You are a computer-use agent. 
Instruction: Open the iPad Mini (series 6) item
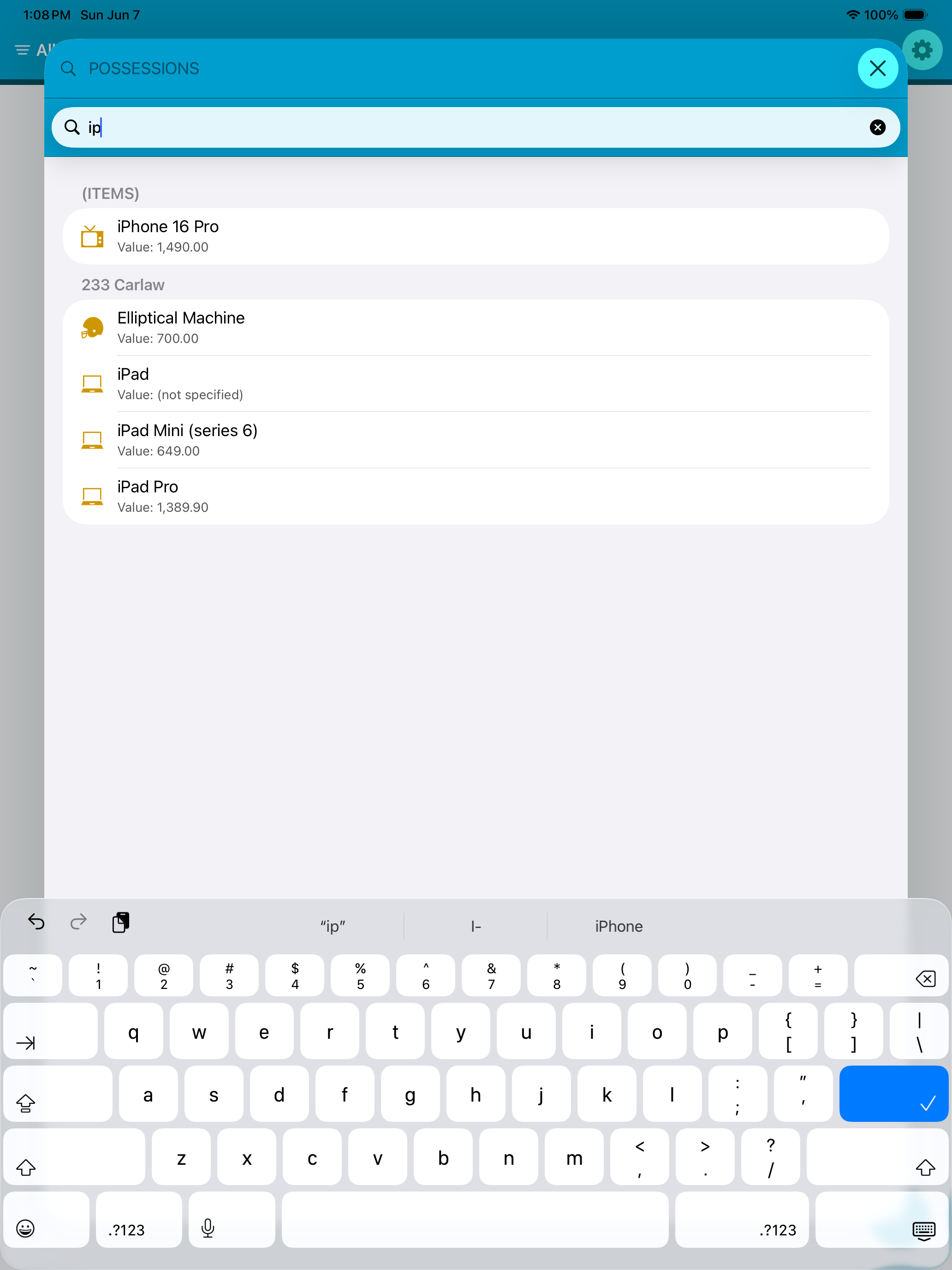(476, 440)
